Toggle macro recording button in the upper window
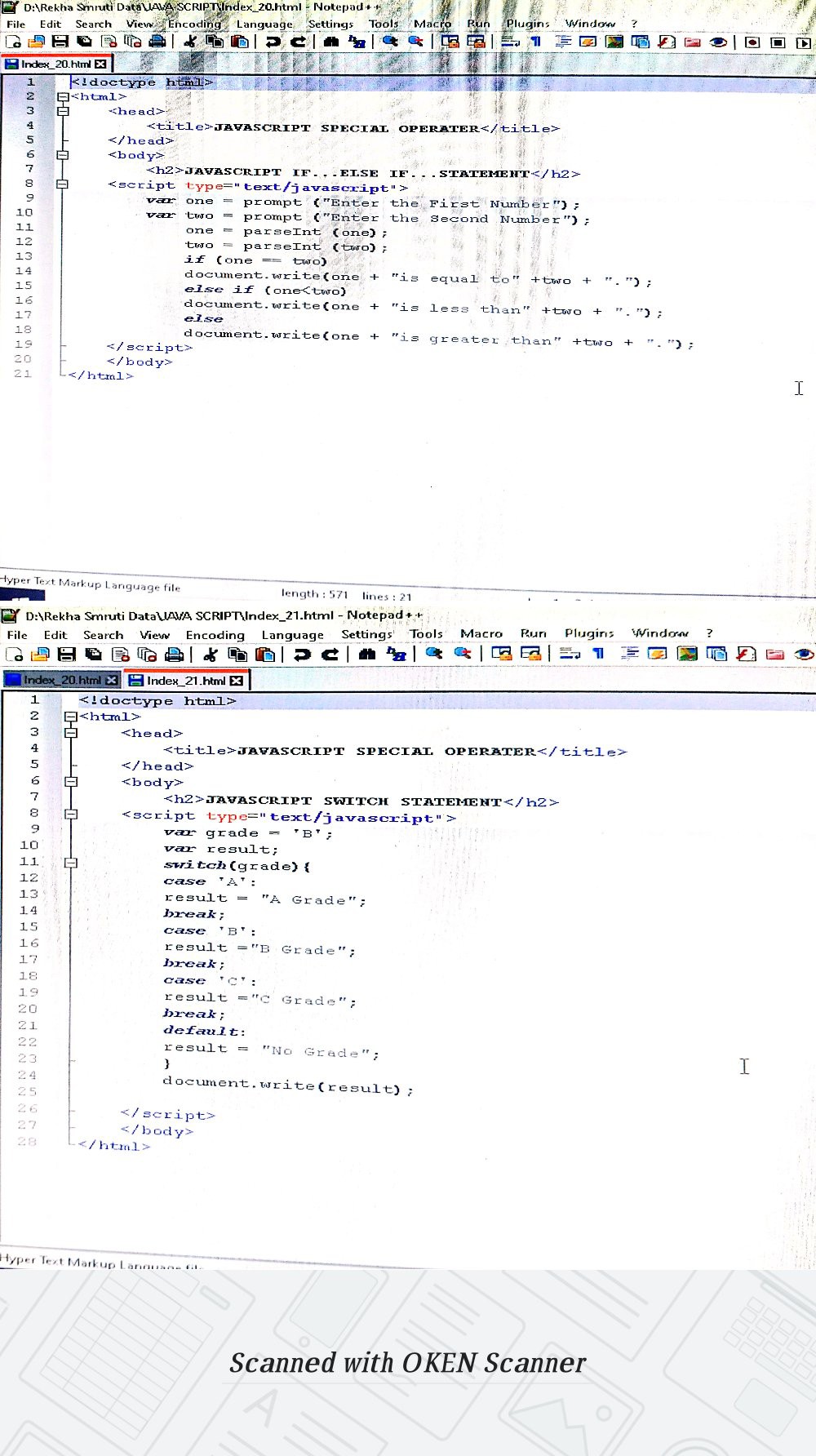 tap(752, 42)
